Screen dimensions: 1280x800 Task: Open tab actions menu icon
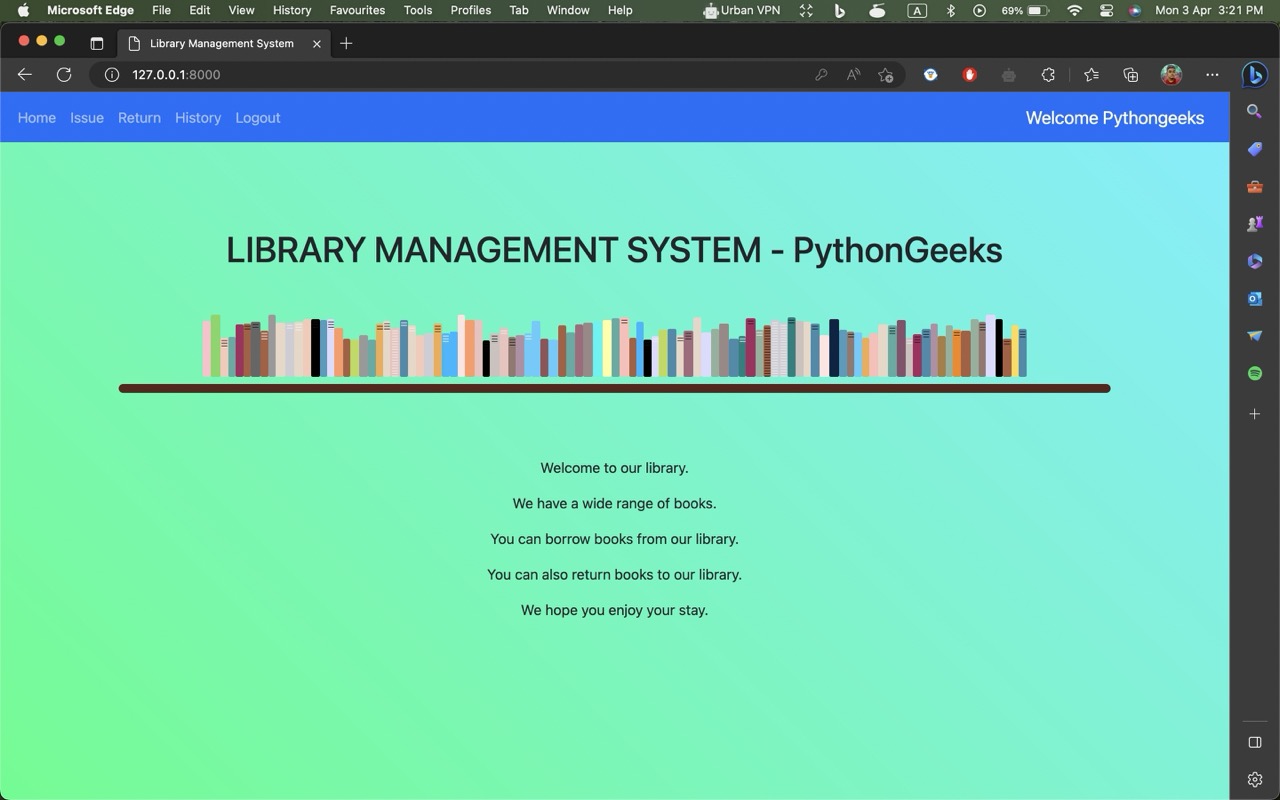(x=97, y=43)
